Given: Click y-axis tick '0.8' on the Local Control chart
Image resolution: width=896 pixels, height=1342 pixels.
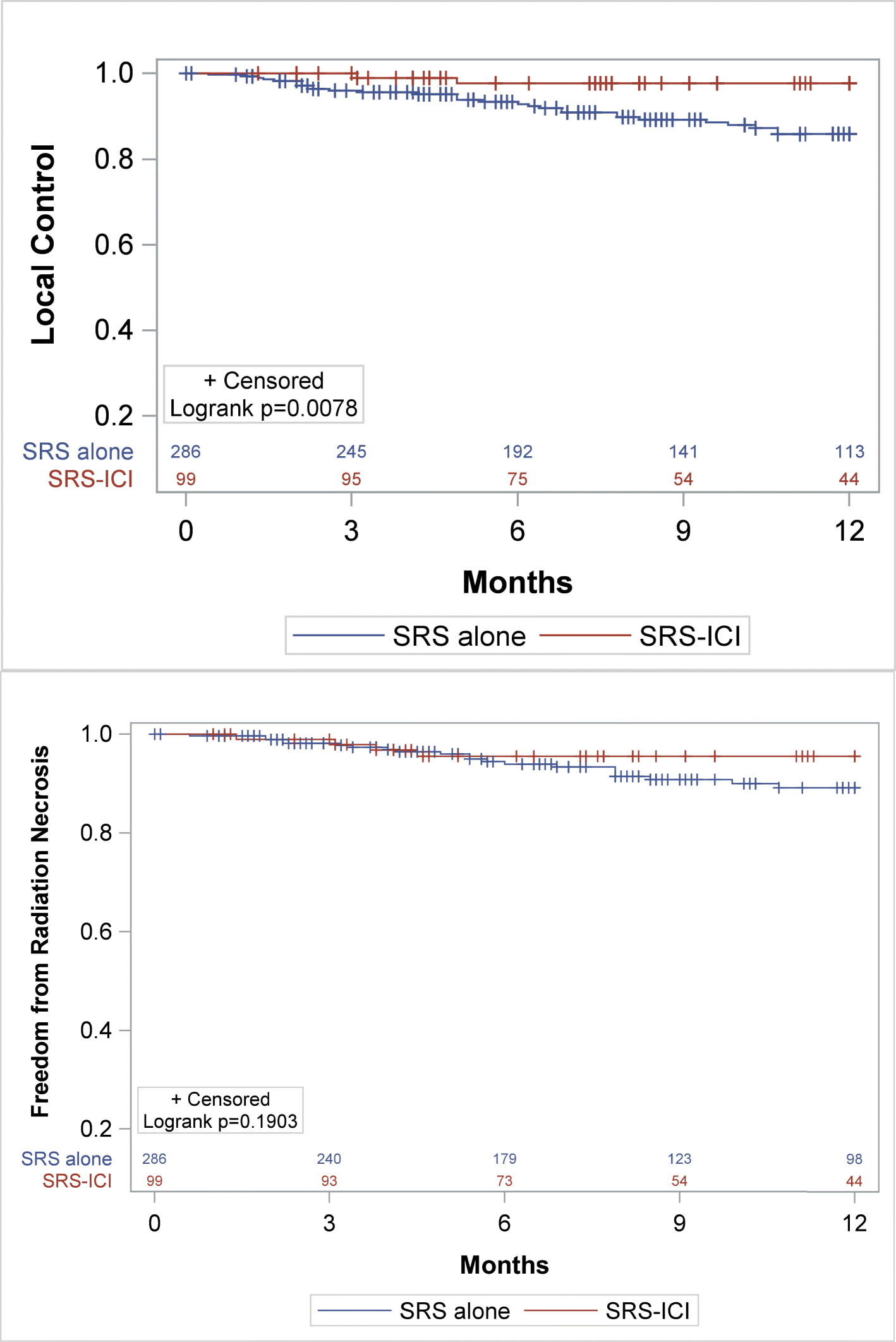Looking at the screenshot, I should (x=114, y=159).
